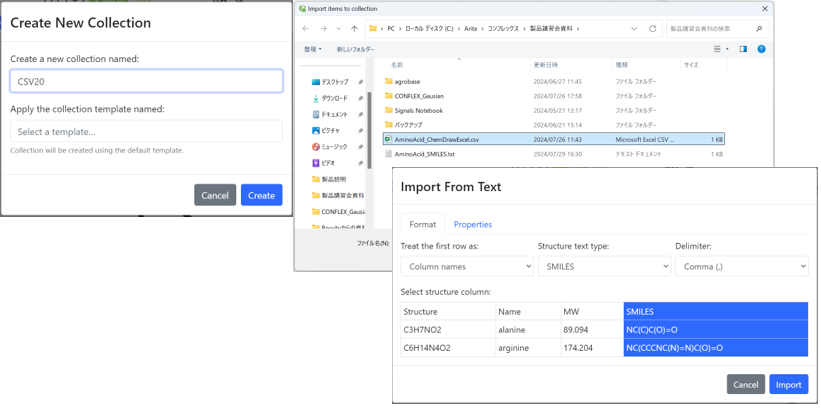Select the Format tab

tap(422, 225)
